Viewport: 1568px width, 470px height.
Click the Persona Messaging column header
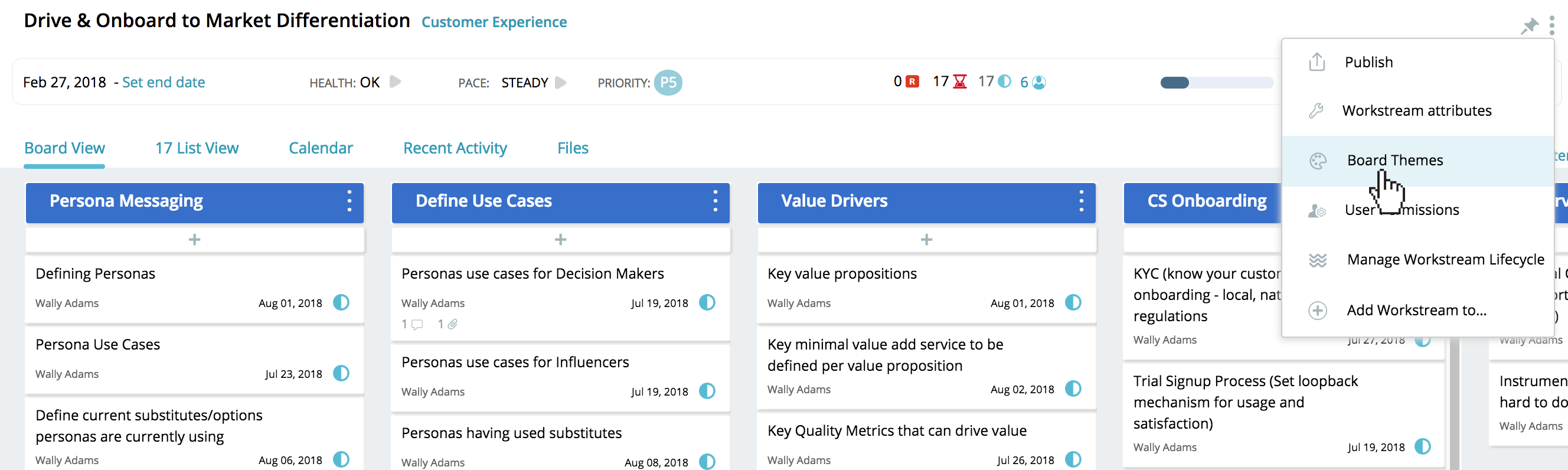tap(194, 203)
